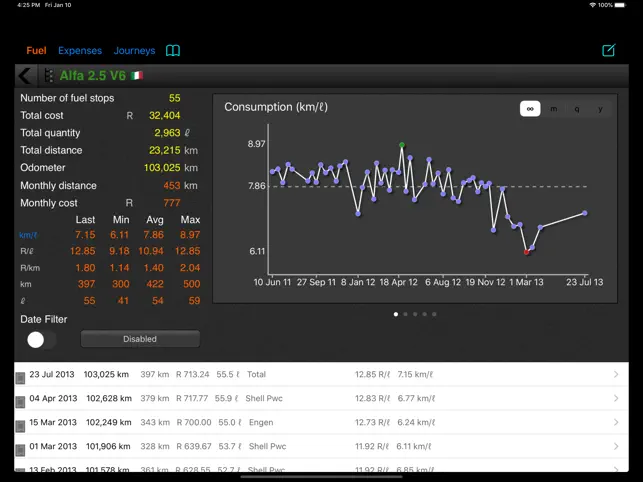Click 'Number of fuel stops' label
Image resolution: width=643 pixels, height=482 pixels.
[67, 98]
